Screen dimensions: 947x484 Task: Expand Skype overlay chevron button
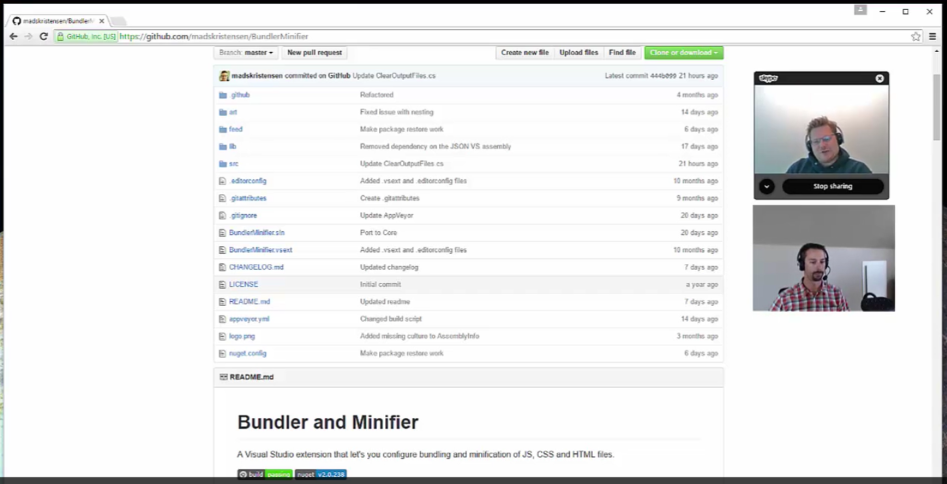(766, 186)
